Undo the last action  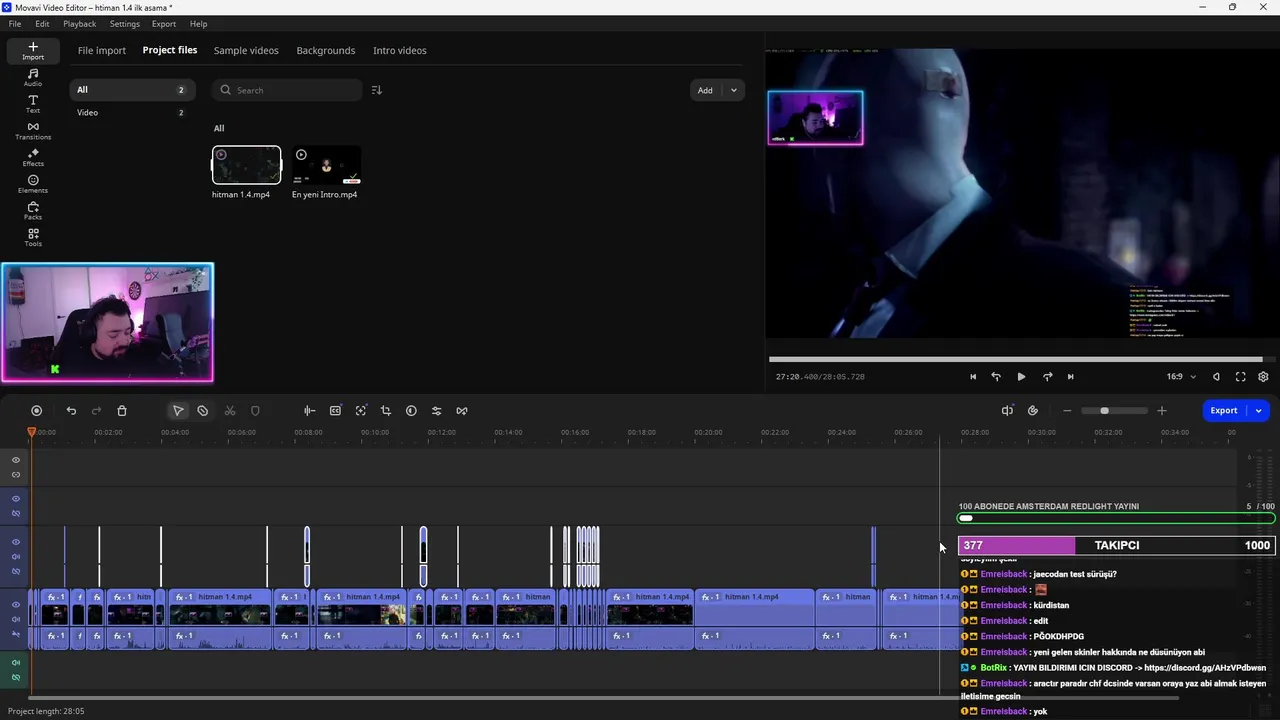click(x=71, y=411)
